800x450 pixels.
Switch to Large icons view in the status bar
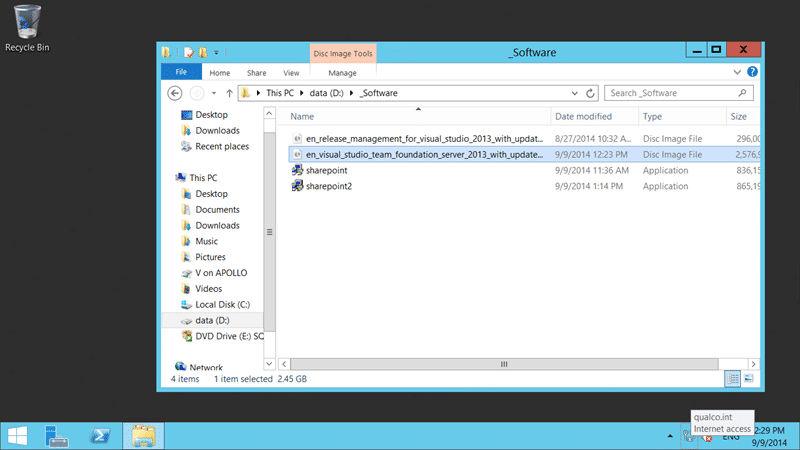[x=748, y=379]
